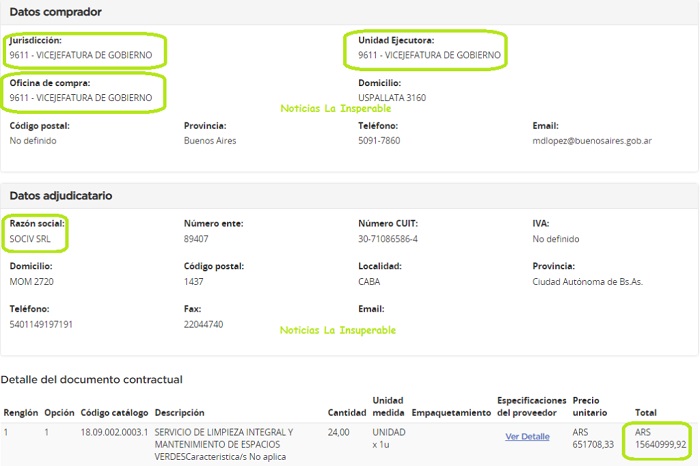Click the value under Unidad Ejecutora

tap(429, 55)
